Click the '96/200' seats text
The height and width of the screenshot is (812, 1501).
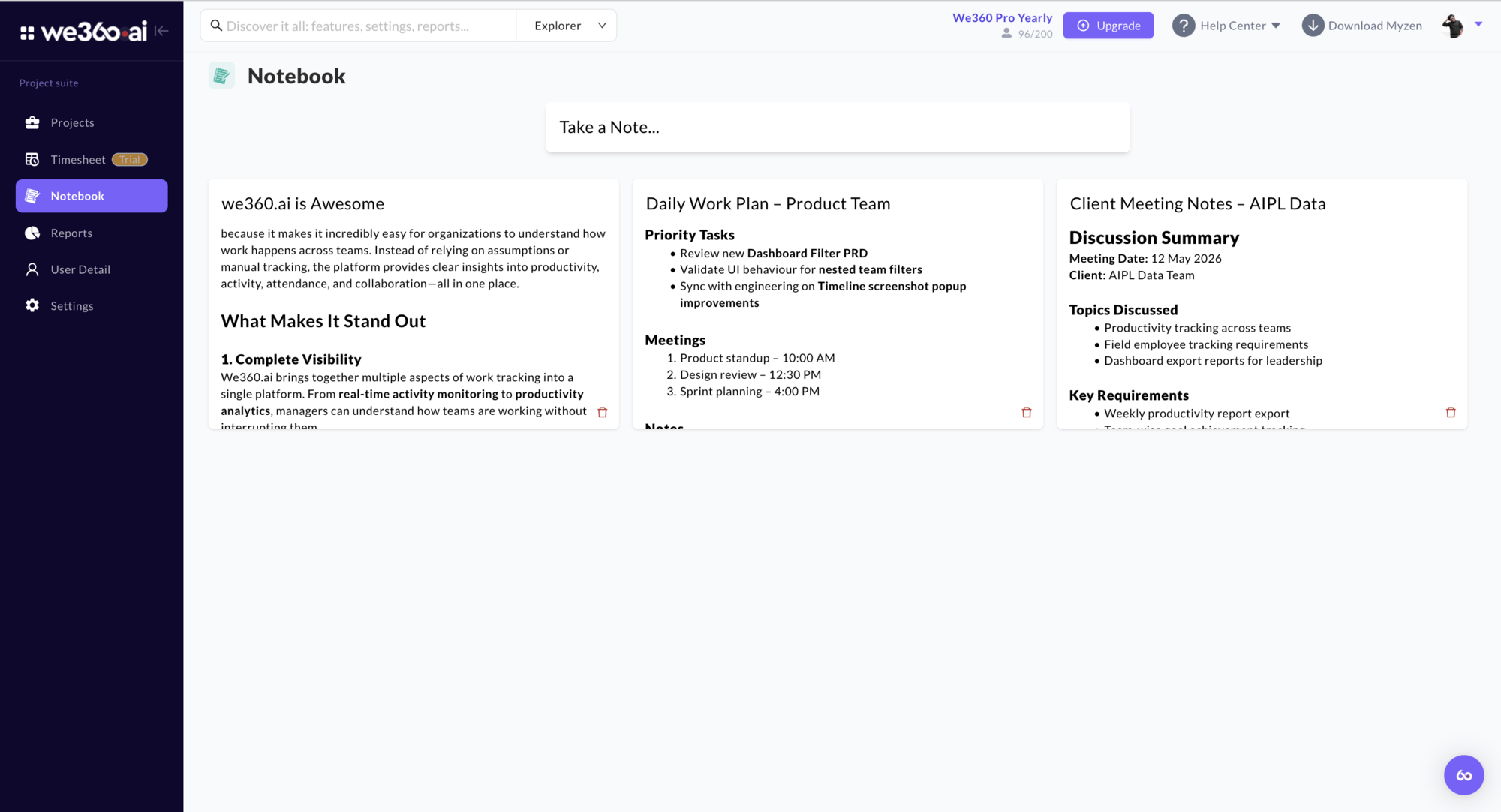[1035, 34]
